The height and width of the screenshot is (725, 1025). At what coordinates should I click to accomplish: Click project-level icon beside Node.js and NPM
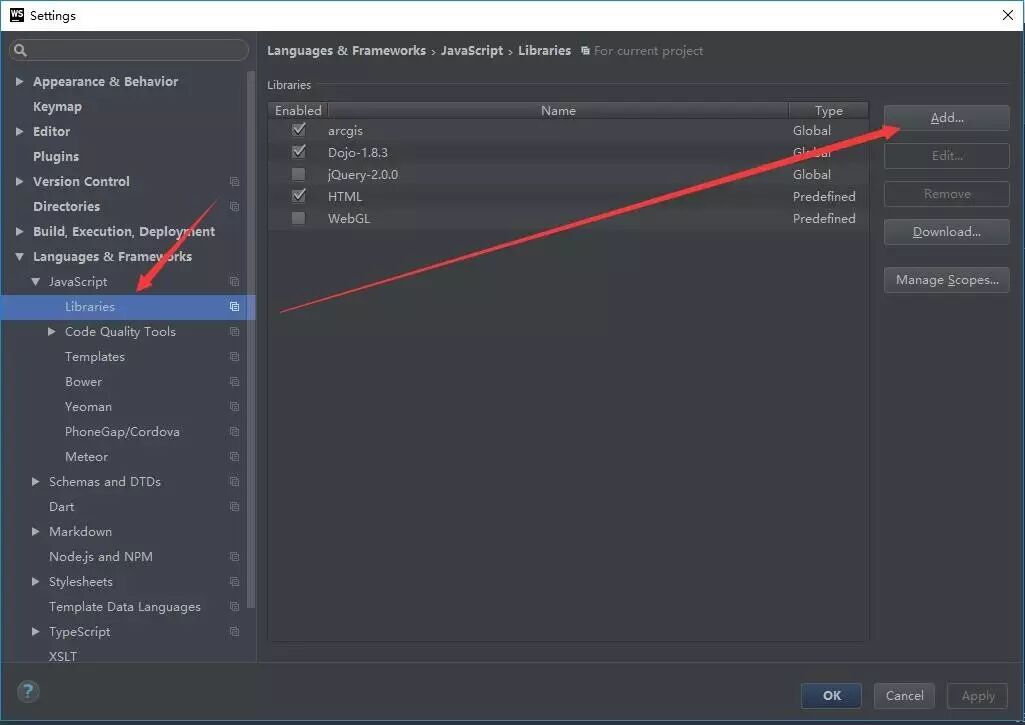click(234, 557)
